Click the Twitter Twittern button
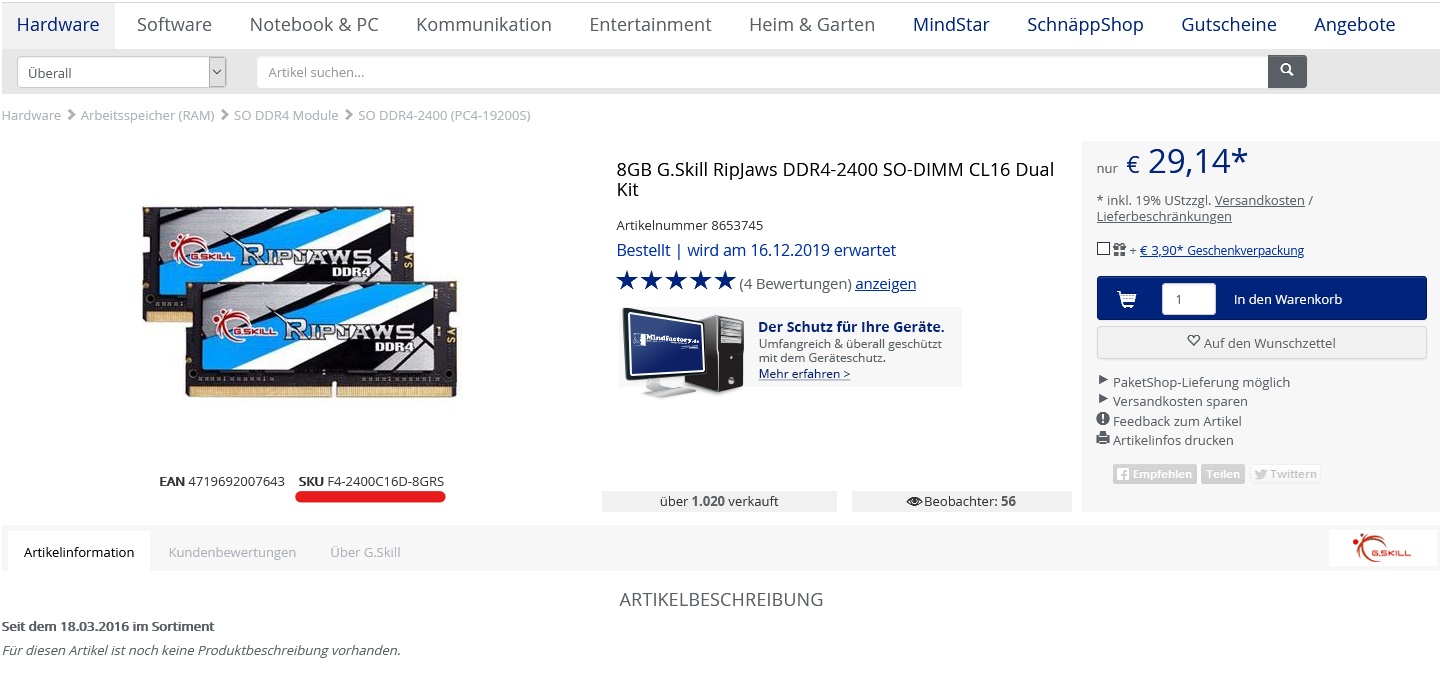The image size is (1440, 676). pos(1285,474)
